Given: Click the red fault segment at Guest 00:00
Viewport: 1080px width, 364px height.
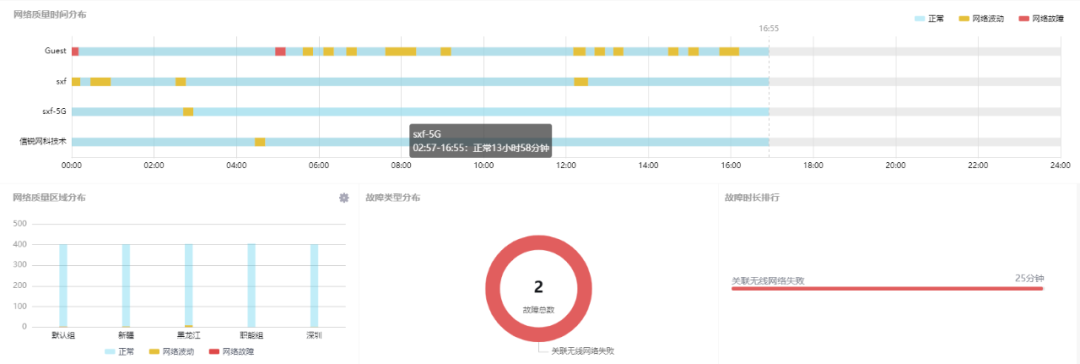Looking at the screenshot, I should coord(75,52).
